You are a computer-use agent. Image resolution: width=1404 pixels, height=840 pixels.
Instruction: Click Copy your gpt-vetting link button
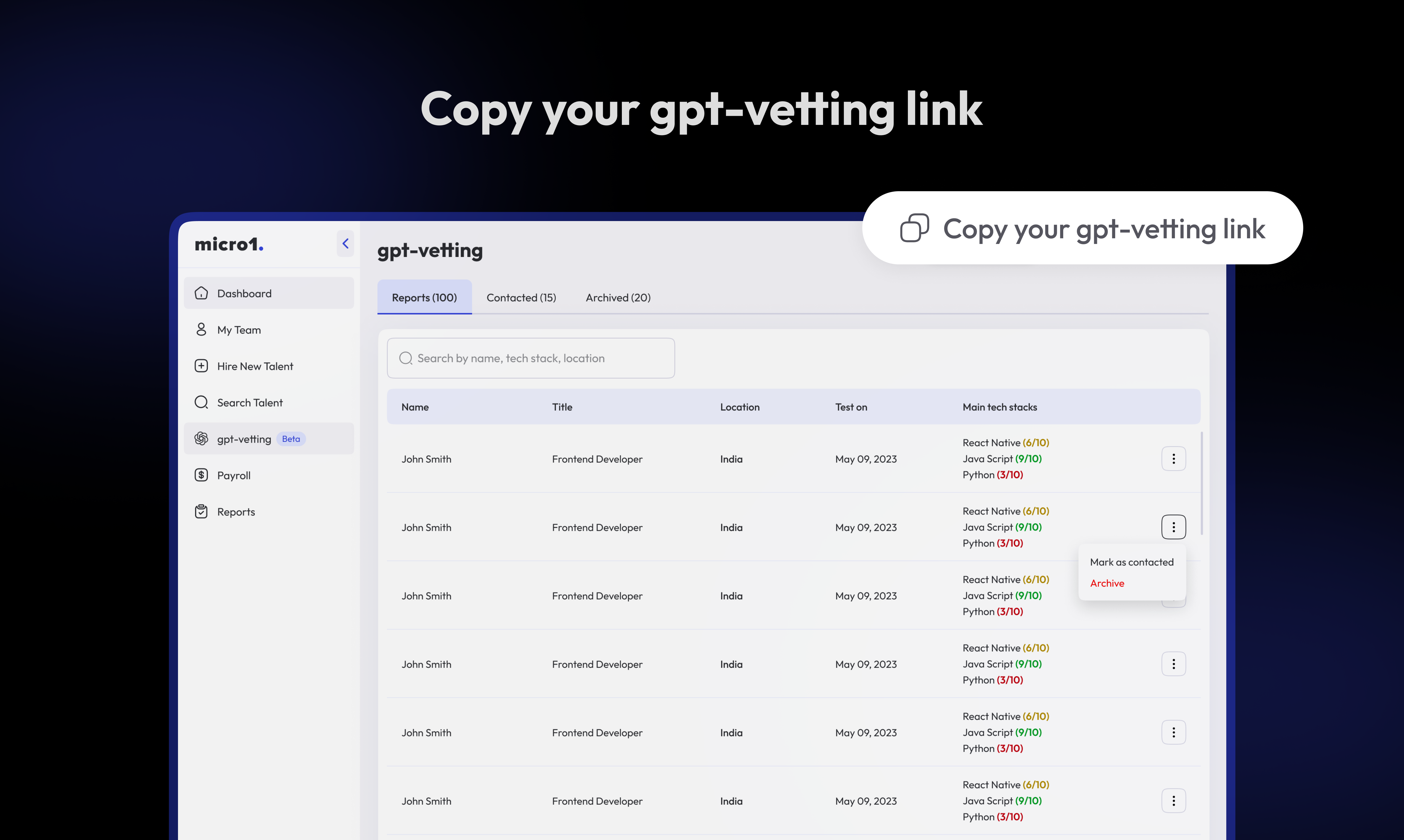coord(1103,229)
